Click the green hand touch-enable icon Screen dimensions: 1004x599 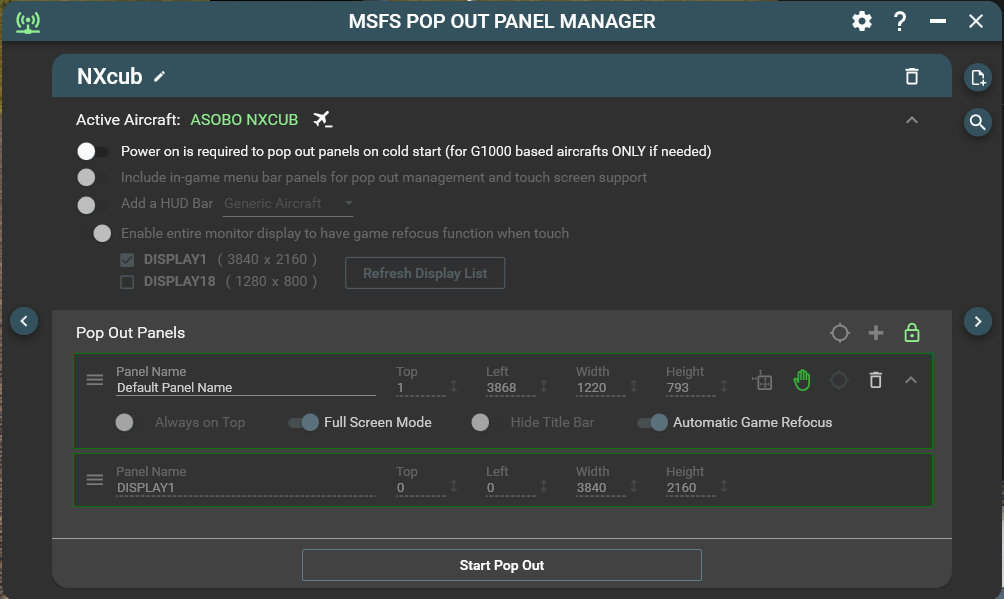[x=801, y=380]
